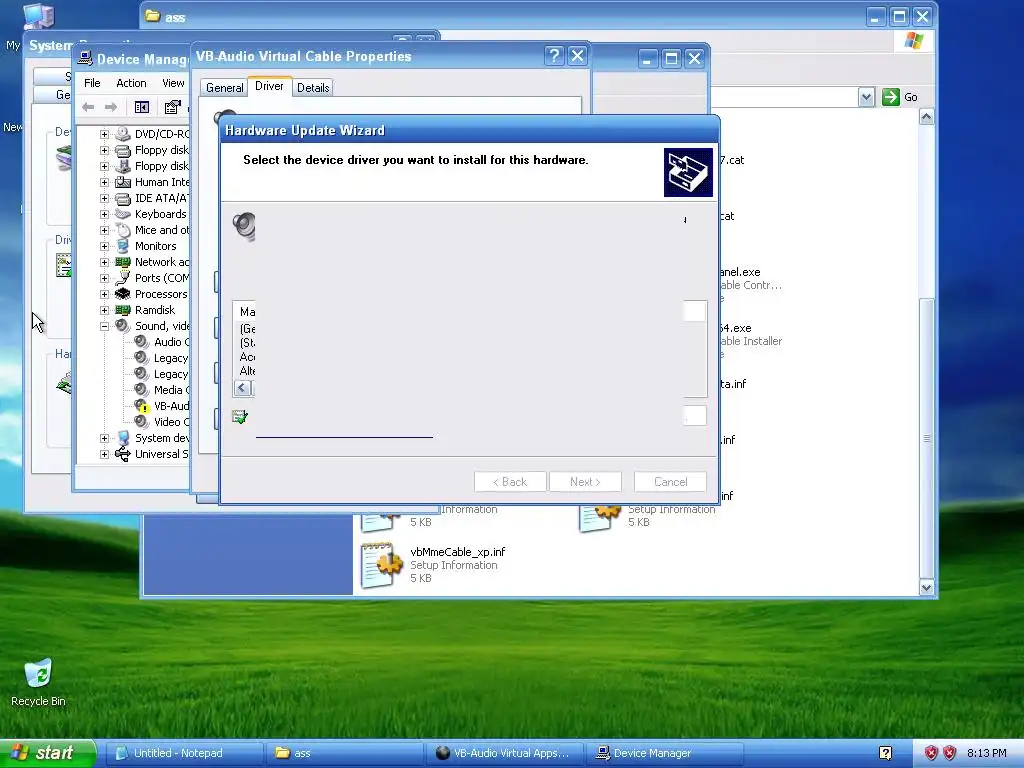Click the speaker icon in wizard

pos(244,227)
